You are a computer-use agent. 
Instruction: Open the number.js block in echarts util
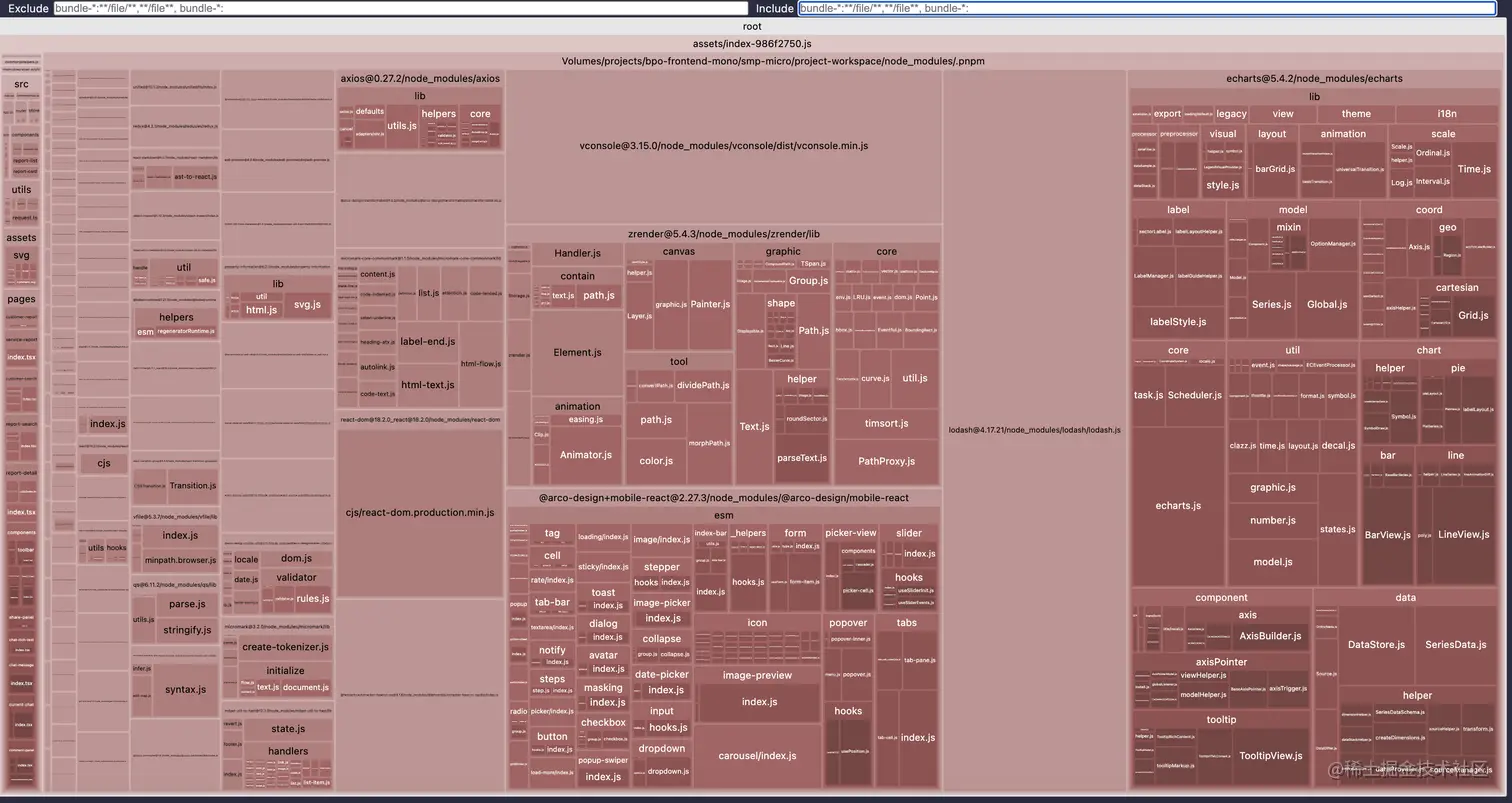click(x=1273, y=520)
